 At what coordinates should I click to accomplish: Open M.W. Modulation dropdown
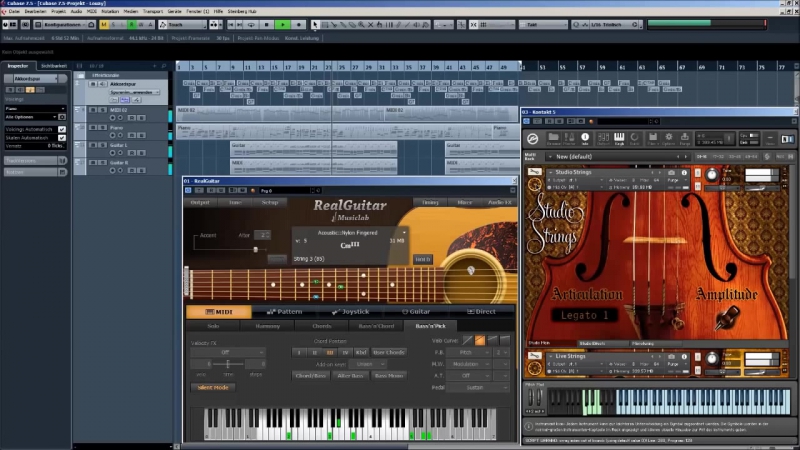469,364
